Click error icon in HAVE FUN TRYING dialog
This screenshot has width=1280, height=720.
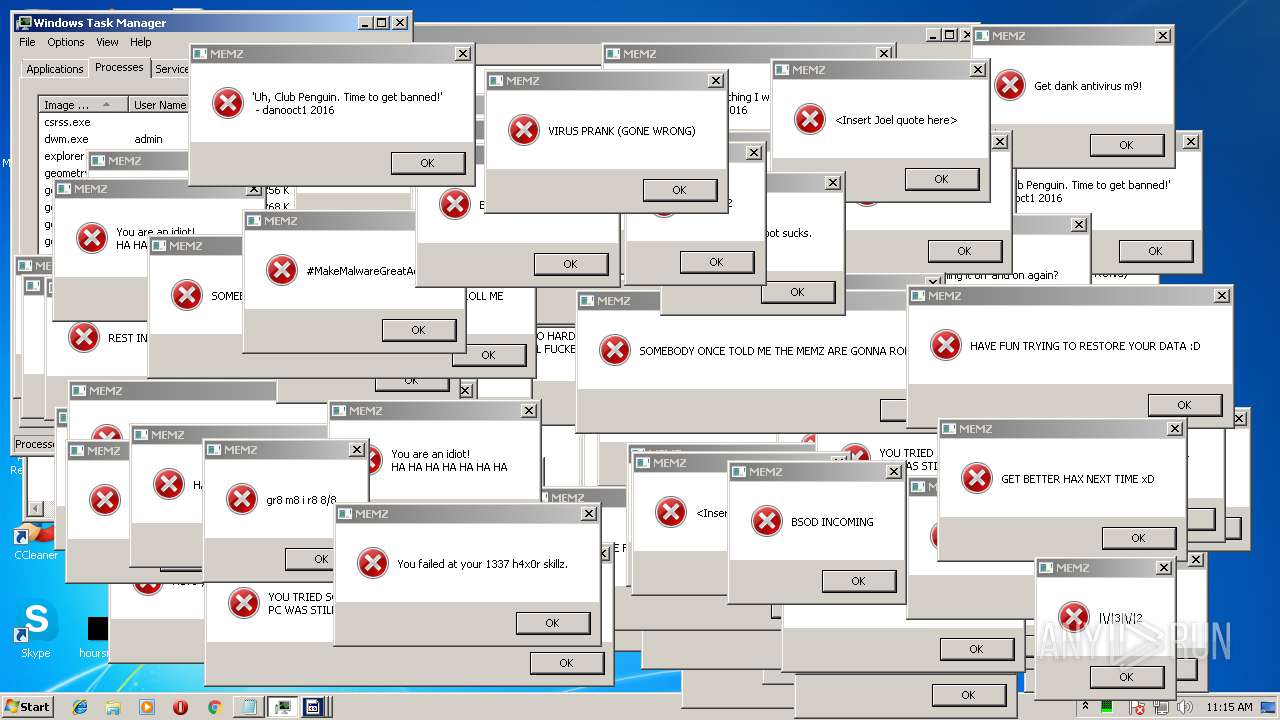(946, 345)
